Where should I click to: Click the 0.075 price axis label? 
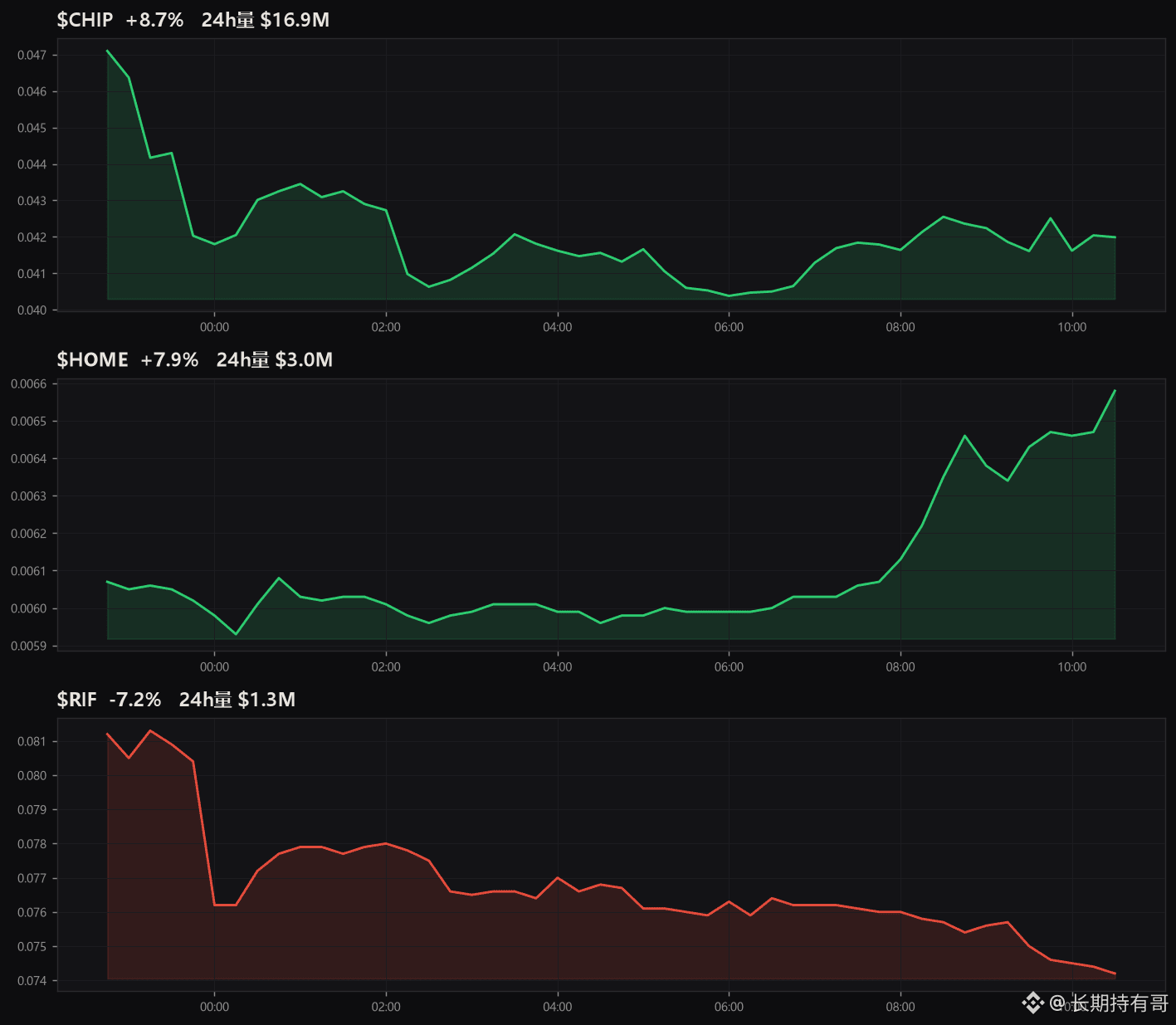click(32, 947)
